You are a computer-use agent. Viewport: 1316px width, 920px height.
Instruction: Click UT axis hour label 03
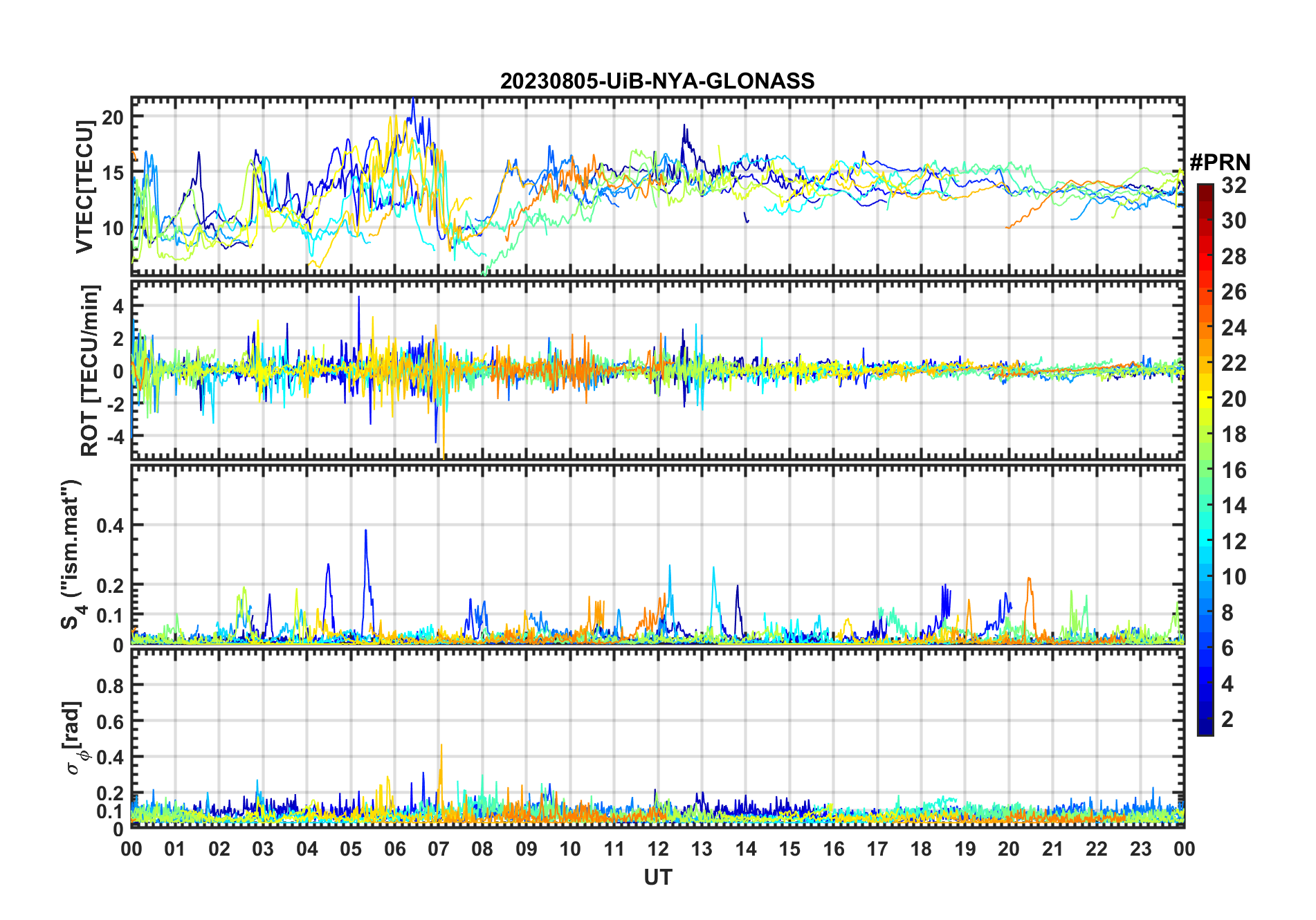pos(263,849)
